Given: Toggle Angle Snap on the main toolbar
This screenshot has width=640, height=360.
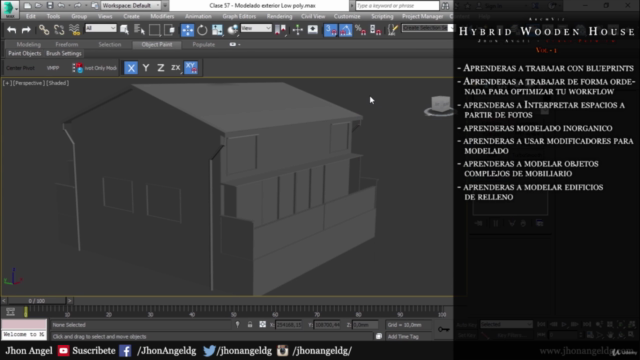Looking at the screenshot, I should click(x=345, y=30).
